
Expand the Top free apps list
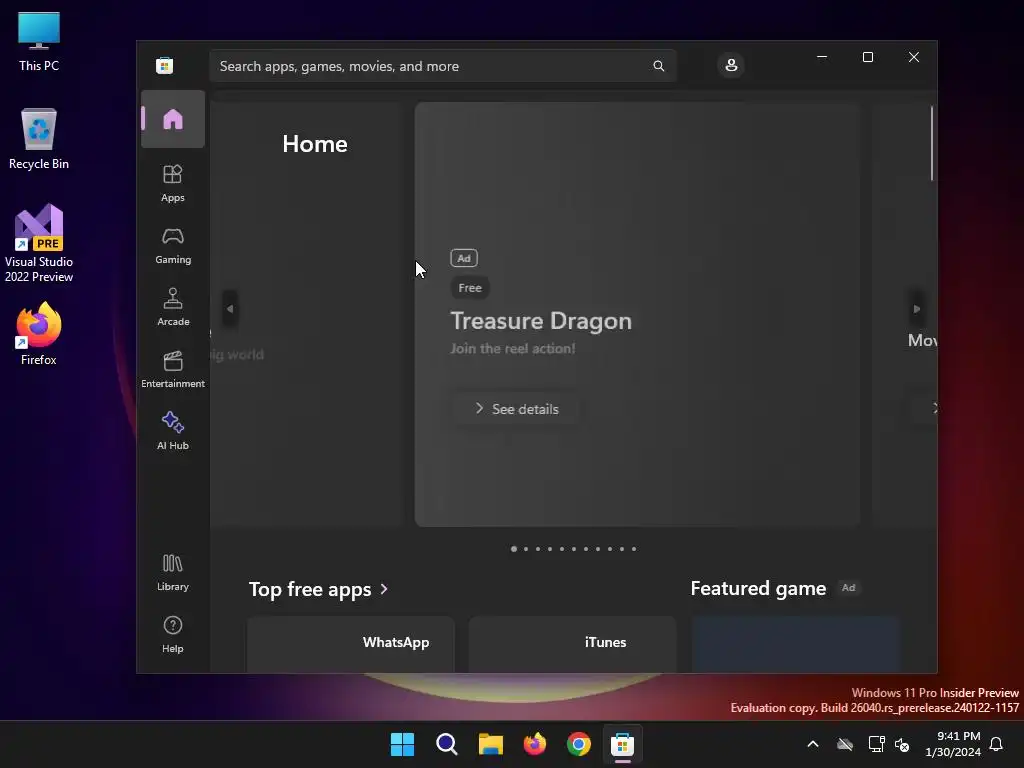(x=319, y=589)
